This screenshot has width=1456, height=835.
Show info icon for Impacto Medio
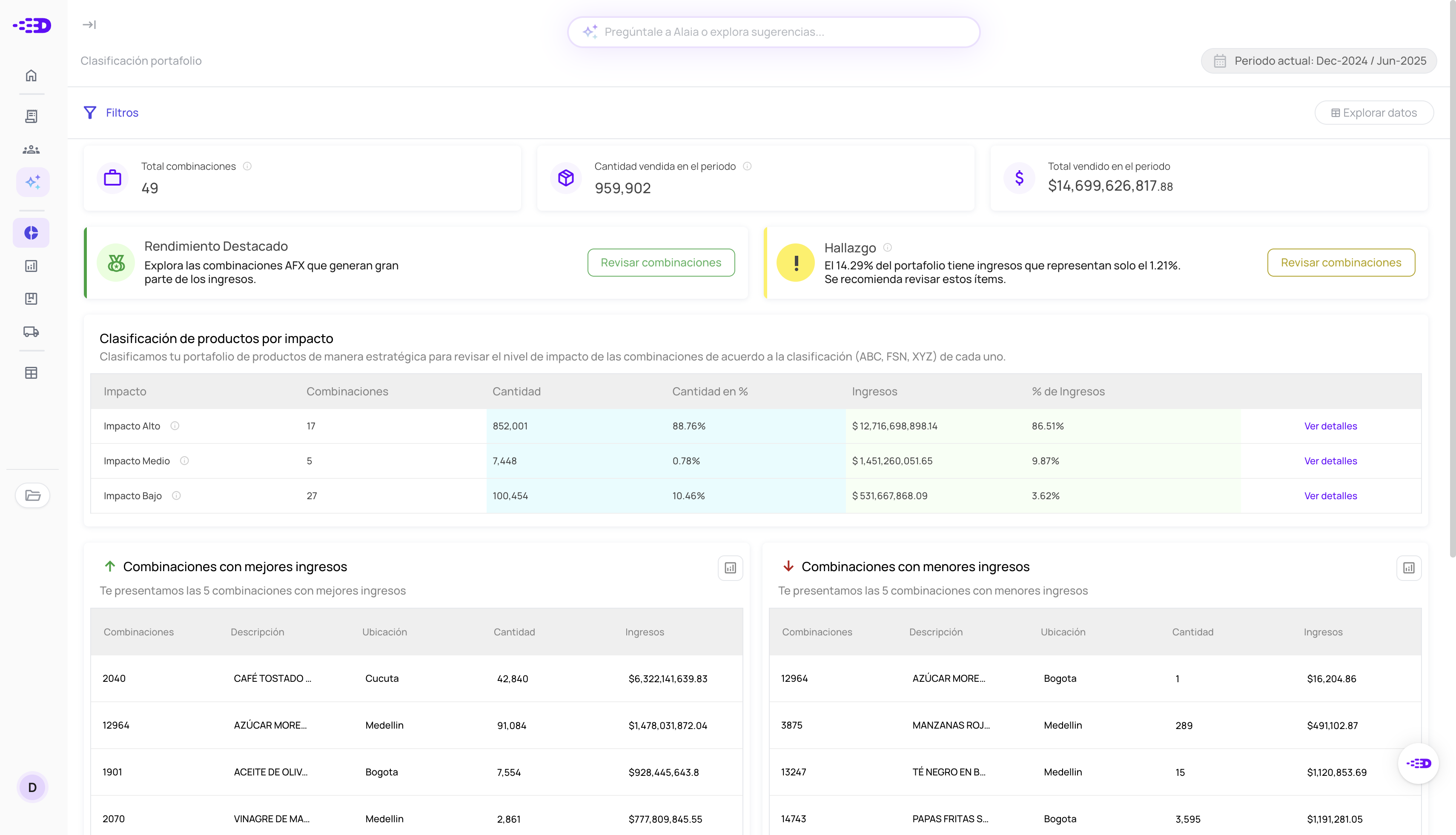pyautogui.click(x=184, y=460)
